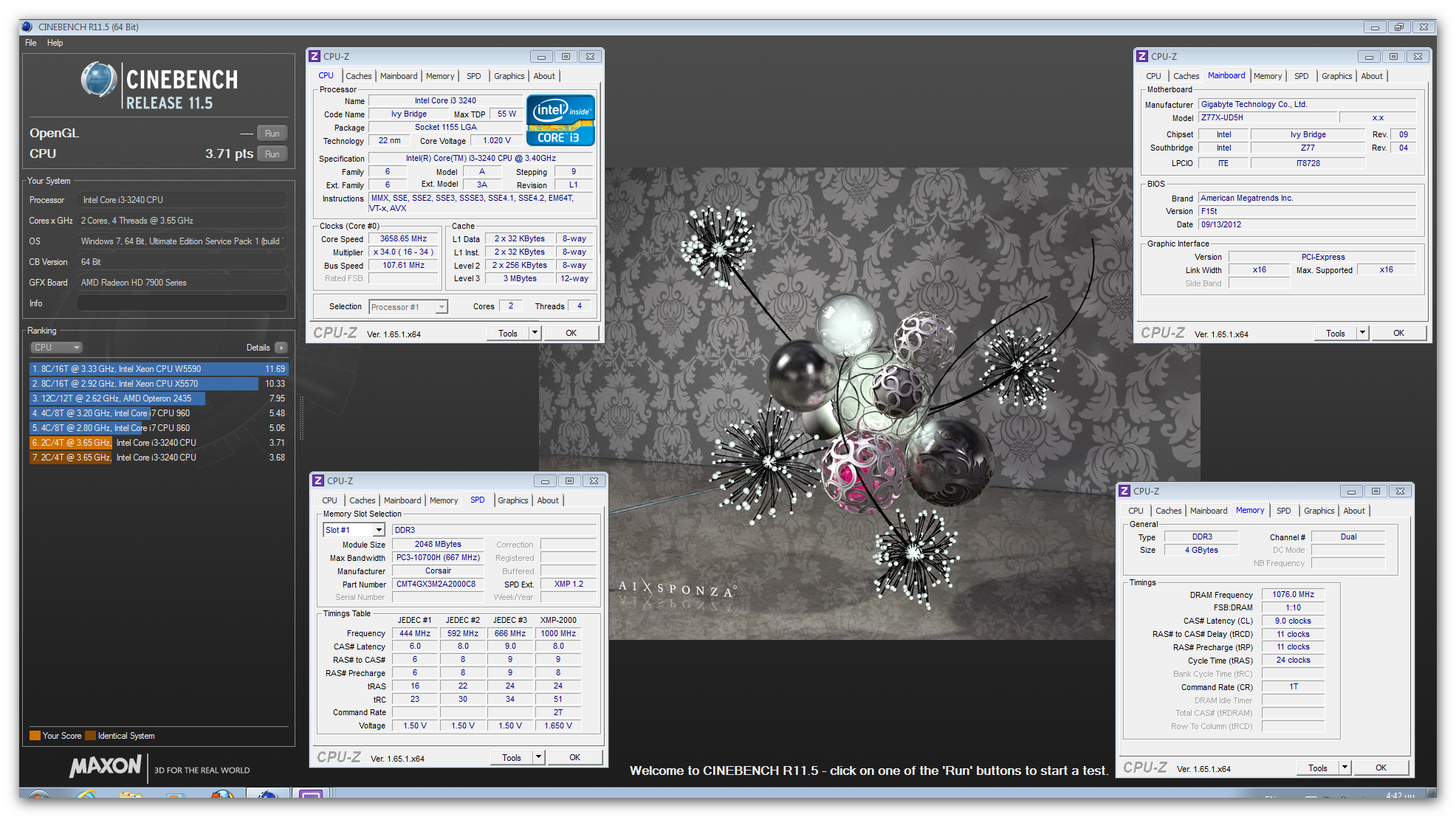
Task: Open CPU tab in CPU-Z Mainboard window
Action: pyautogui.click(x=1153, y=76)
